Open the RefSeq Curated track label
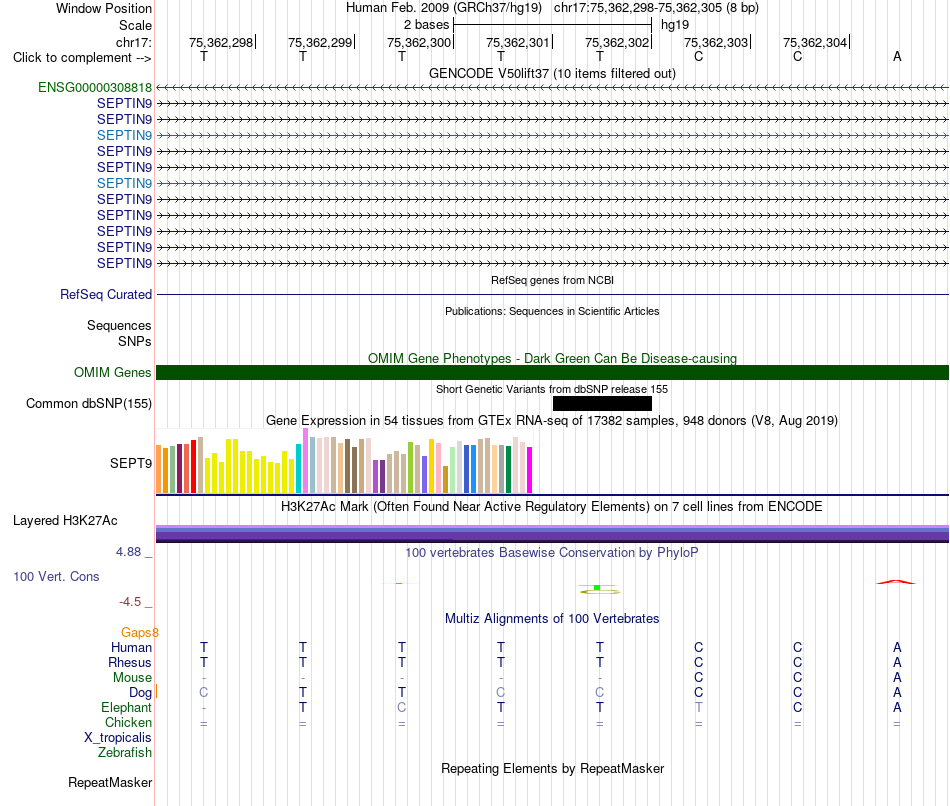This screenshot has height=806, width=950. pos(106,295)
